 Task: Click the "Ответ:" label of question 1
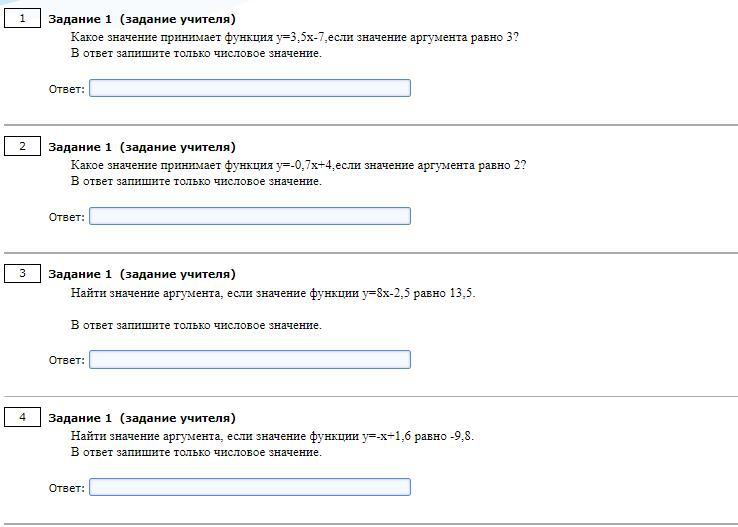[x=66, y=89]
